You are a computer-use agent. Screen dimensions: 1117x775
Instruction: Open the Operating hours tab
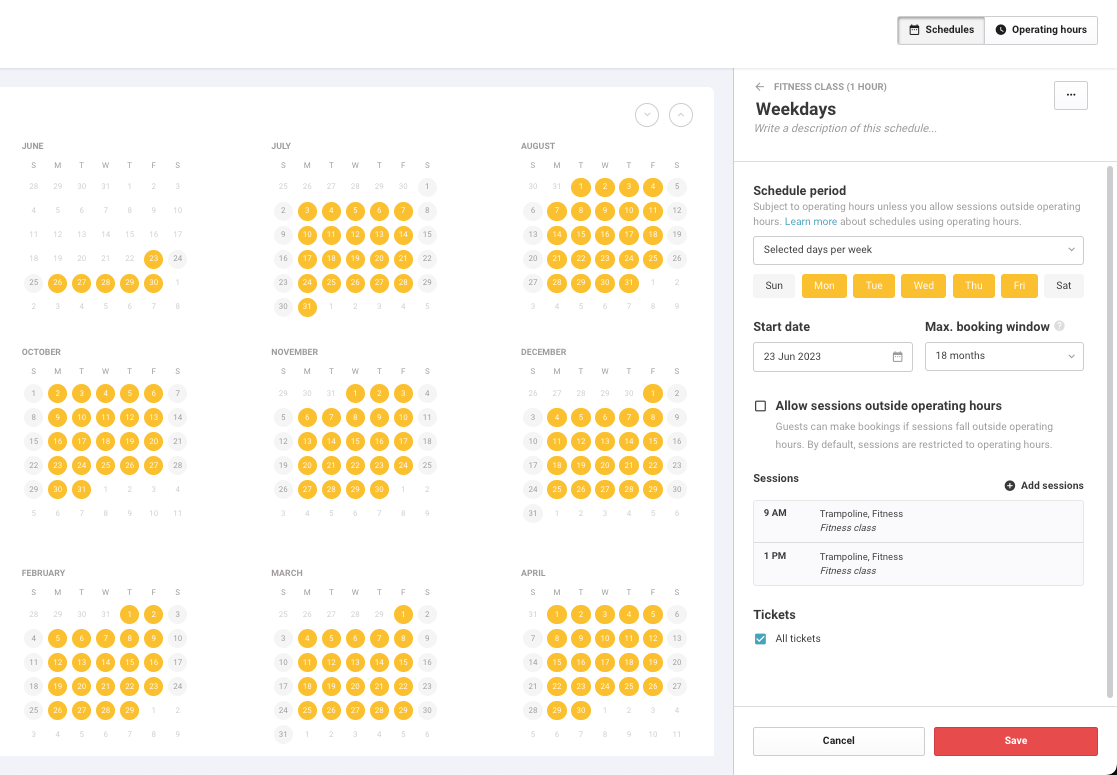pyautogui.click(x=1040, y=30)
